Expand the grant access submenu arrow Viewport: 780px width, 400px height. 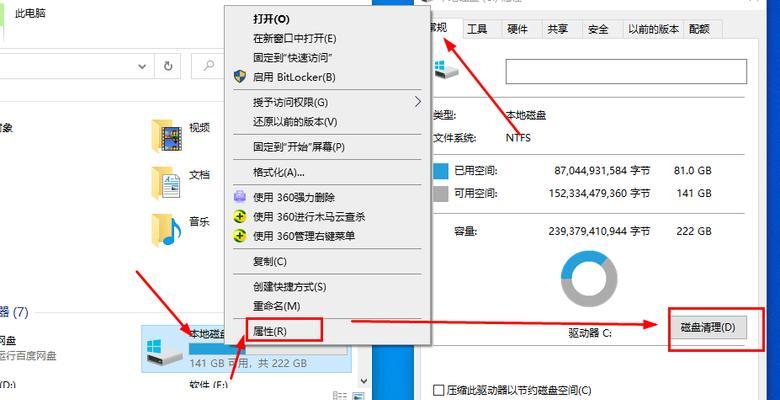click(417, 102)
